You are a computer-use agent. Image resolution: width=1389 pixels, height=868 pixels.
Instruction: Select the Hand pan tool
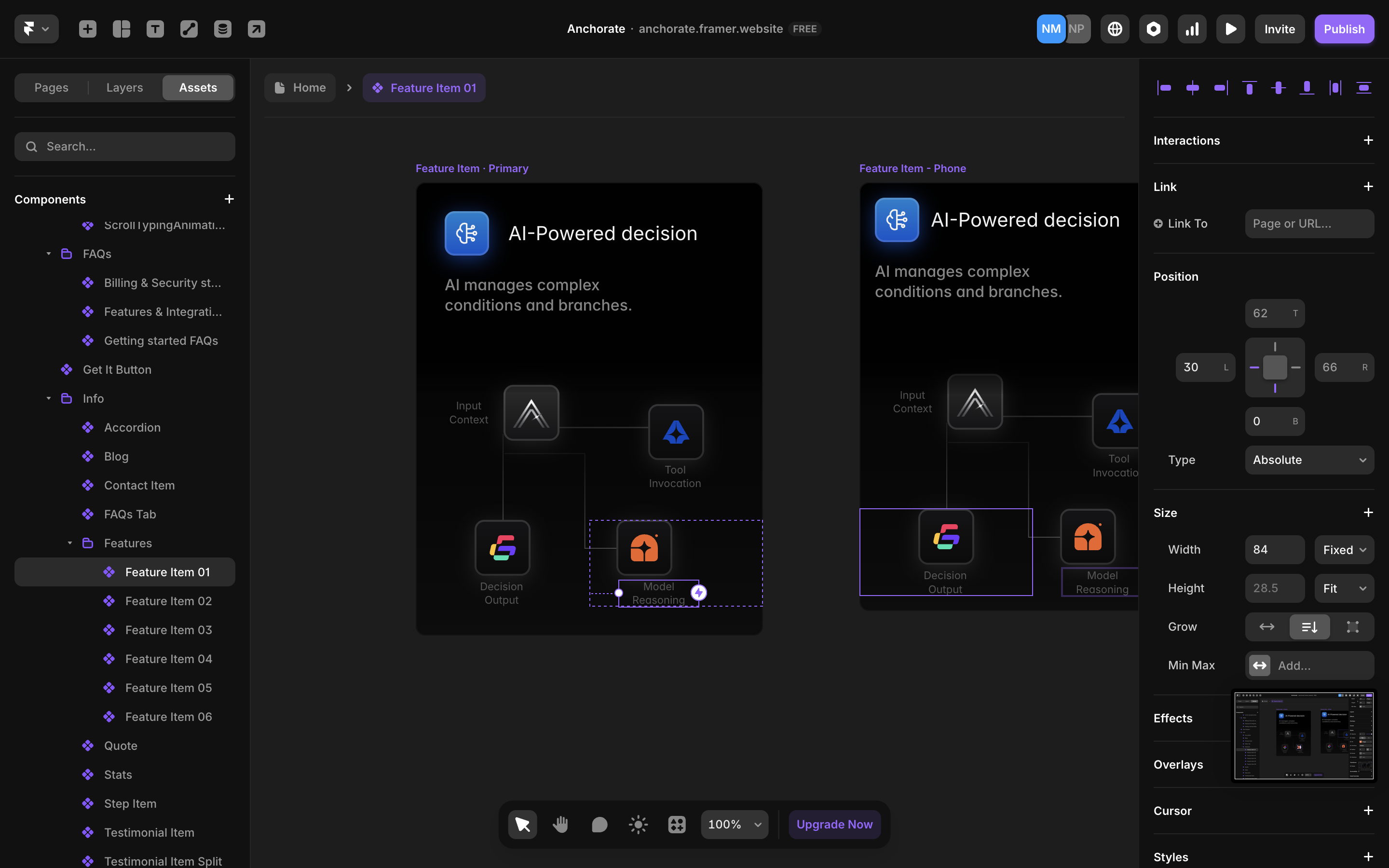(560, 825)
